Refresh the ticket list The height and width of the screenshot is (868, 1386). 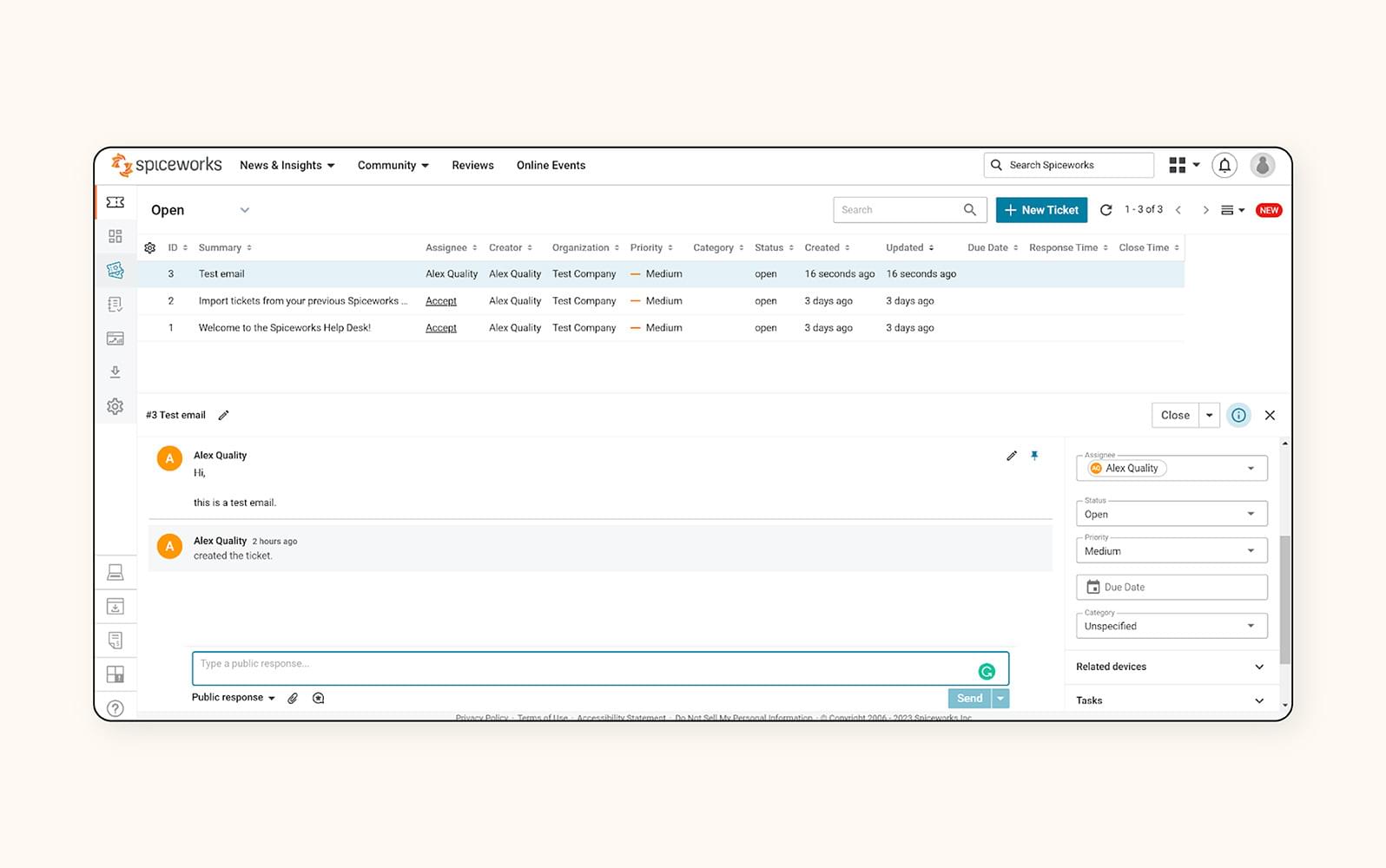pyautogui.click(x=1106, y=210)
